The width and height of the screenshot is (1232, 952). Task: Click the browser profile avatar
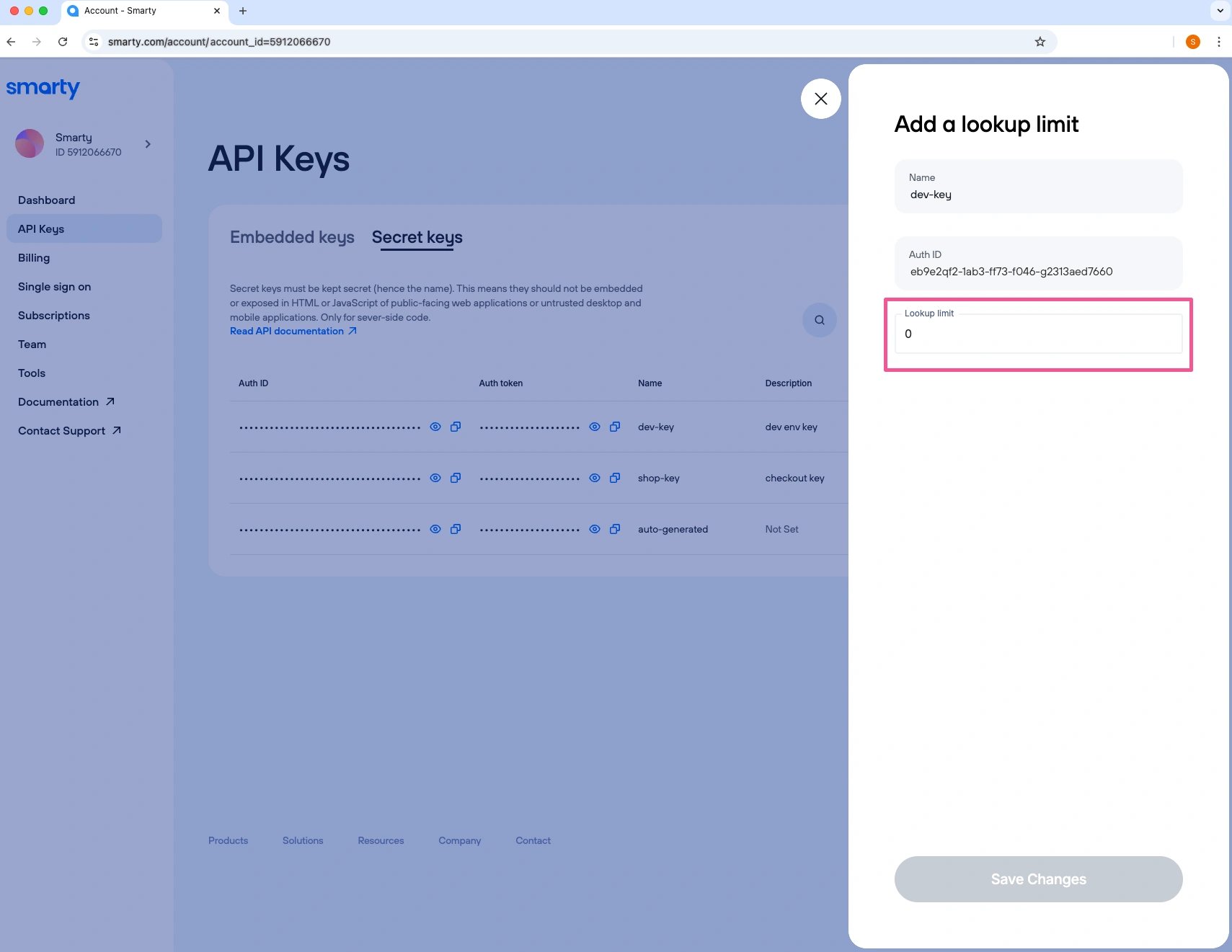tap(1193, 42)
